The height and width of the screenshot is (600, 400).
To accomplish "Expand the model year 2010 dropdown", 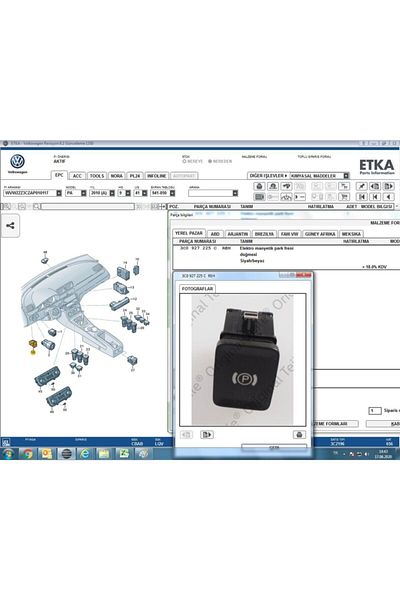I will [112, 193].
